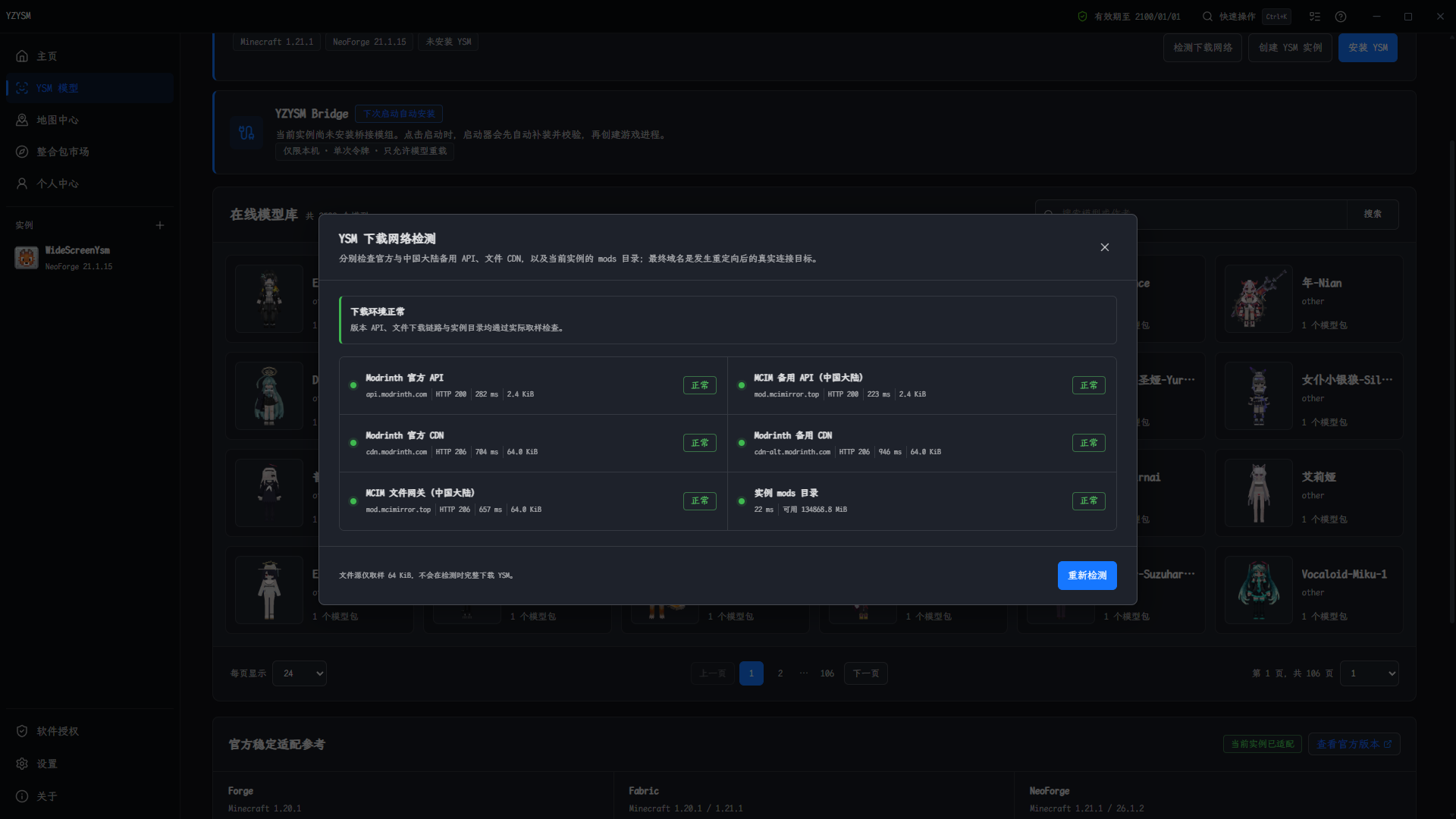1456x819 pixels.
Task: Click the Vocaloid-Miku-1 model title
Action: tap(1345, 574)
